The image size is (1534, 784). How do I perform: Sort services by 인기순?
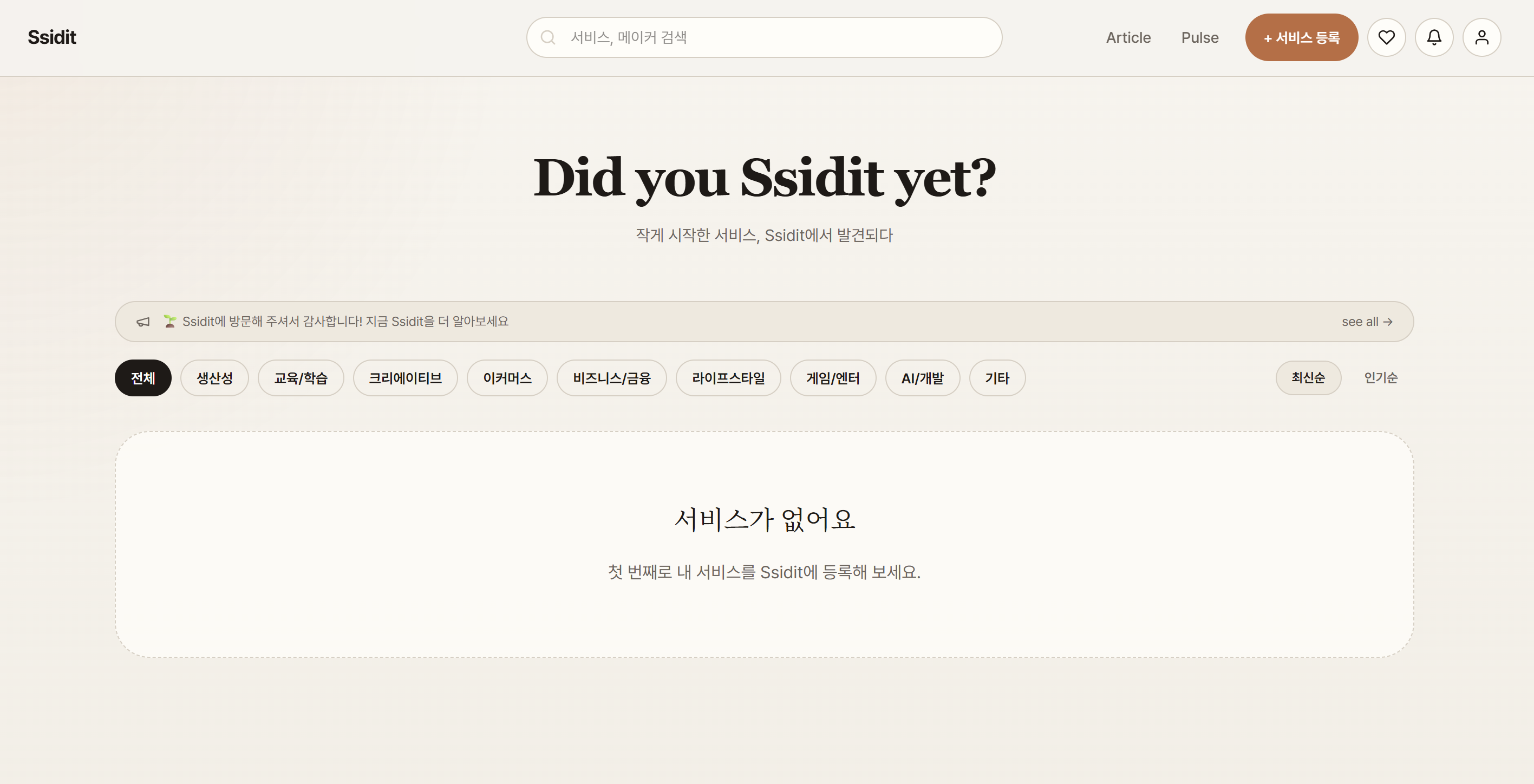point(1380,377)
